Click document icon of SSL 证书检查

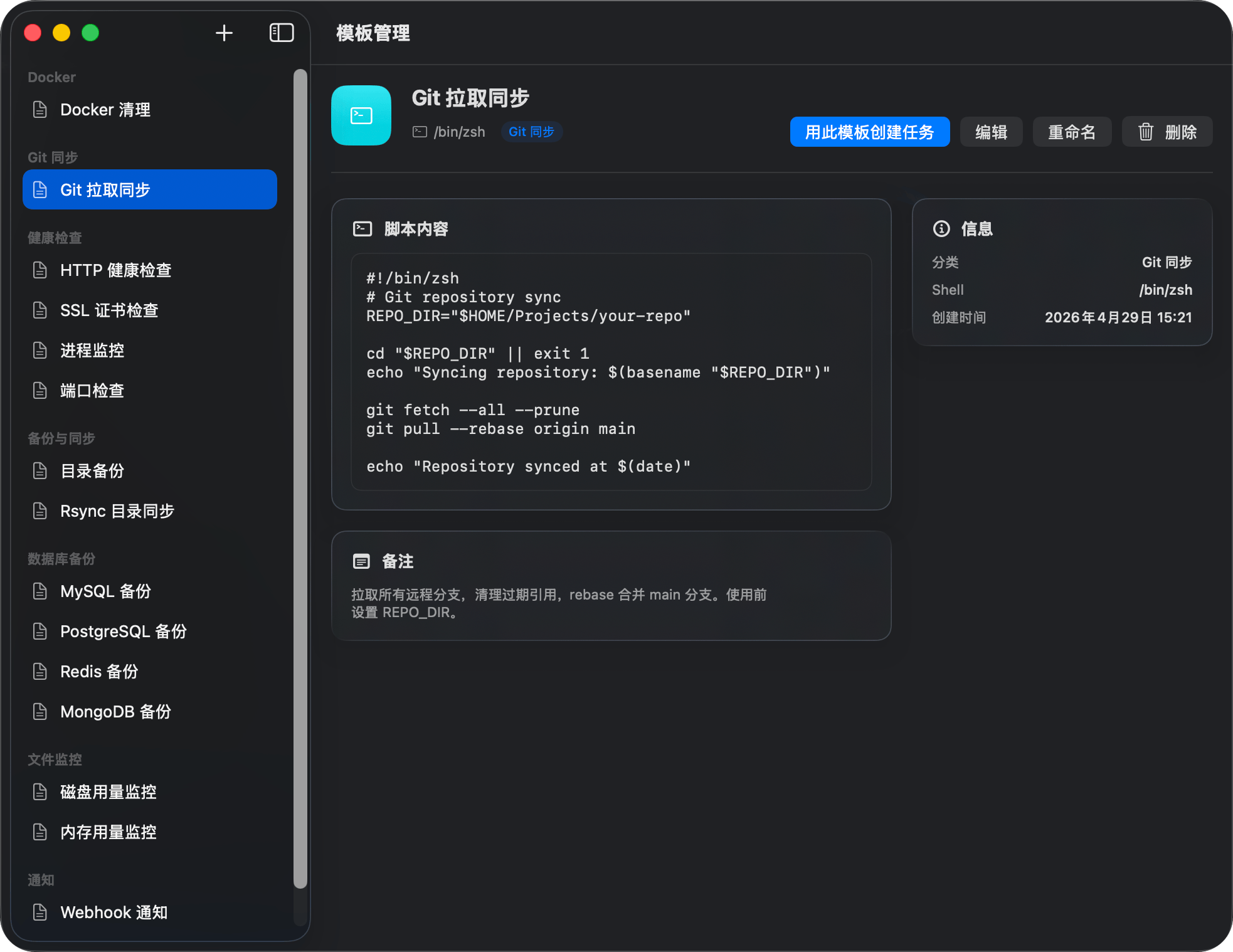pos(40,310)
